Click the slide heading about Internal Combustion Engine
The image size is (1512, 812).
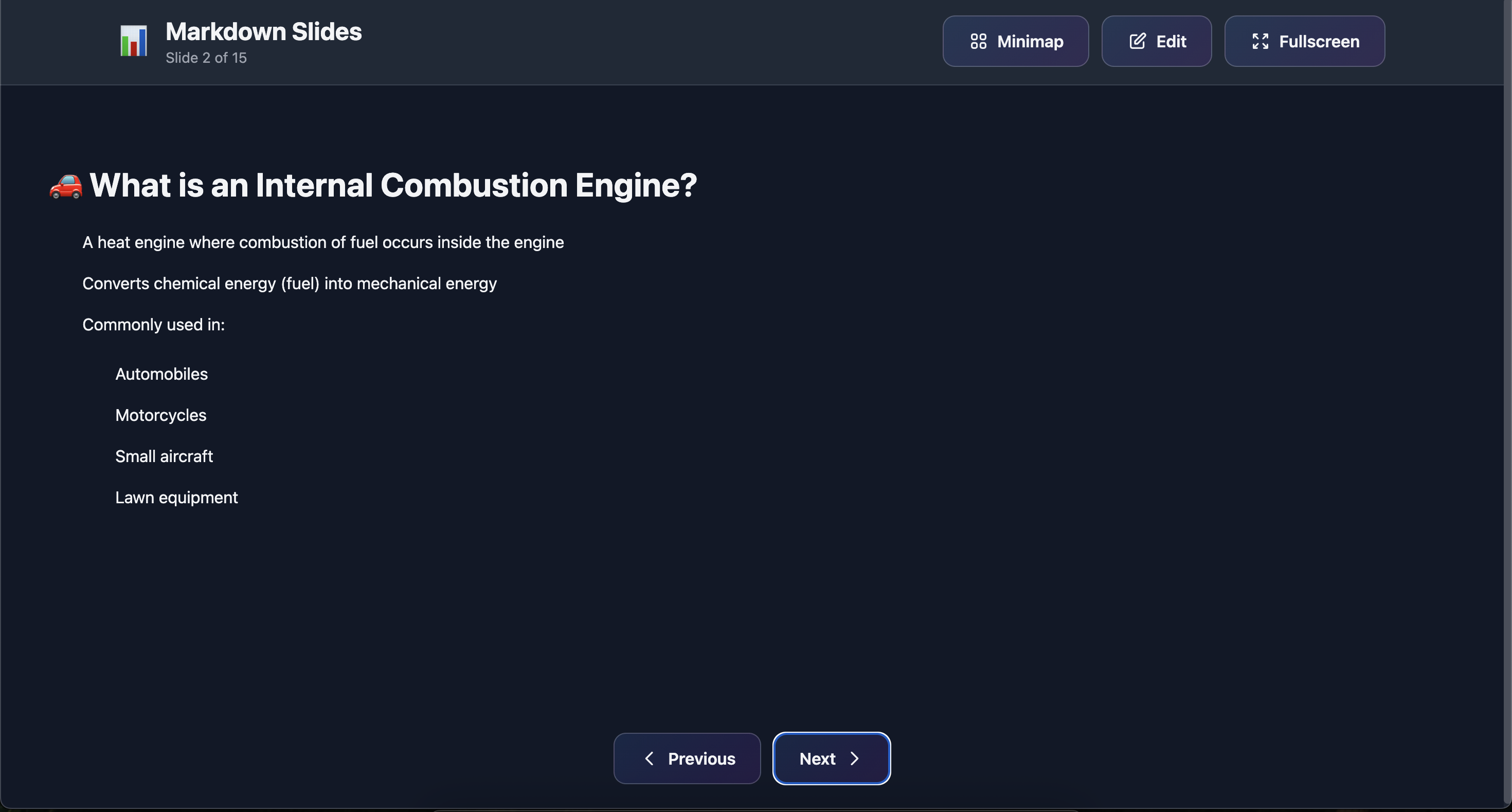pyautogui.click(x=393, y=186)
